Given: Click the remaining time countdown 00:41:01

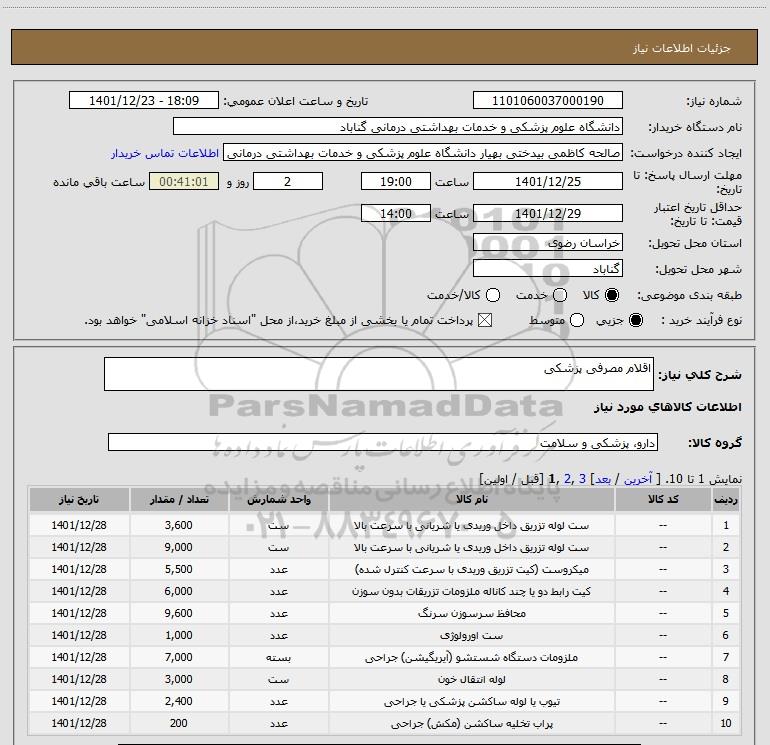Looking at the screenshot, I should [x=184, y=181].
